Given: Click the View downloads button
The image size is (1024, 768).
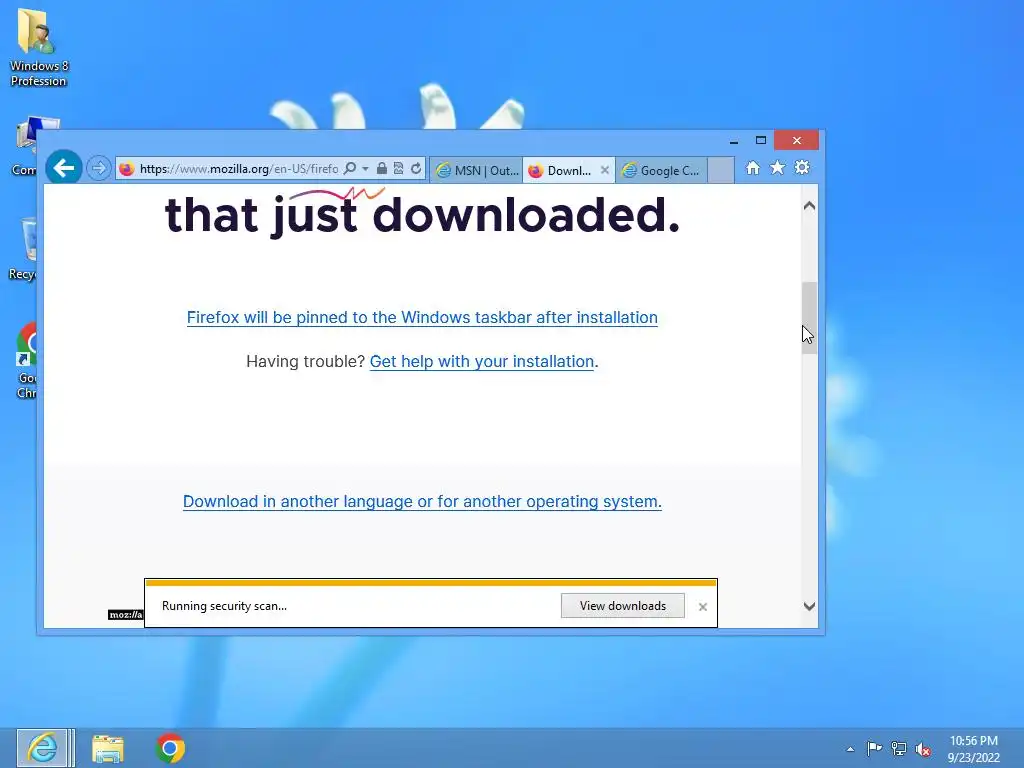Looking at the screenshot, I should click(x=622, y=605).
